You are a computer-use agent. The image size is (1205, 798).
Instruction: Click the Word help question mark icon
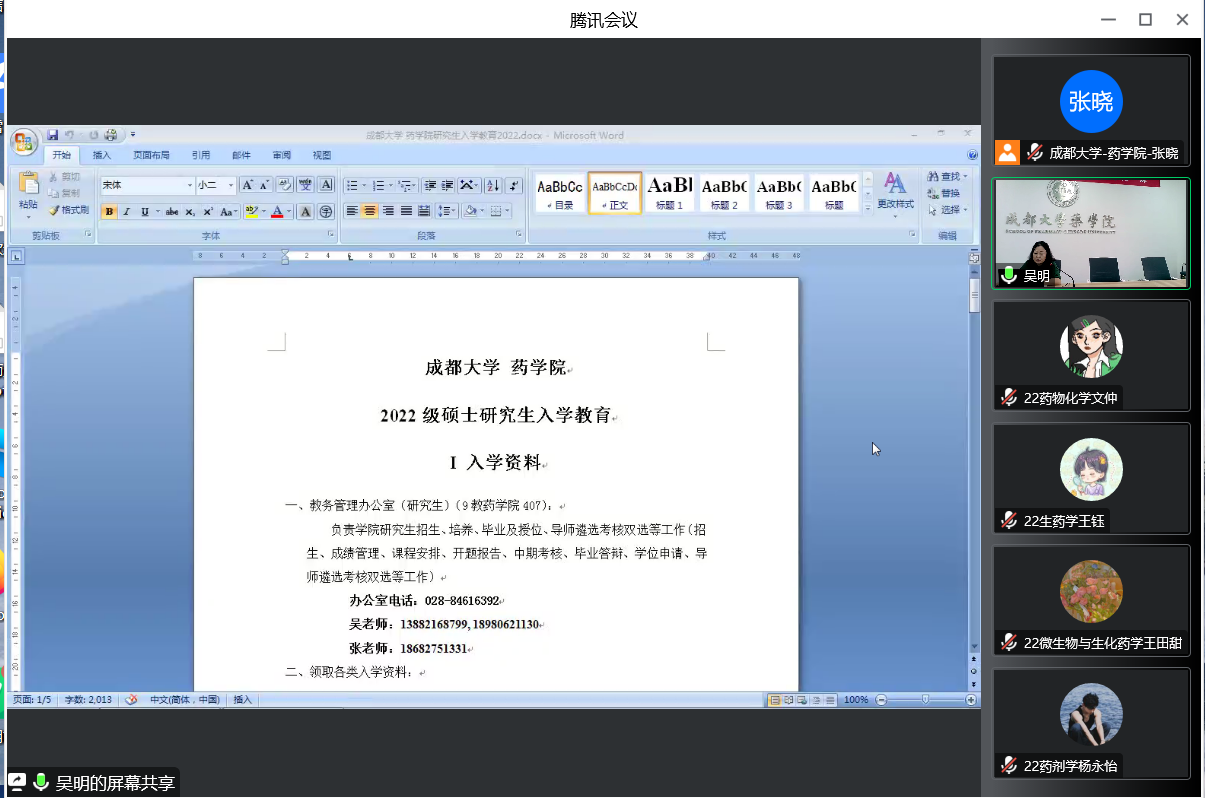(972, 155)
